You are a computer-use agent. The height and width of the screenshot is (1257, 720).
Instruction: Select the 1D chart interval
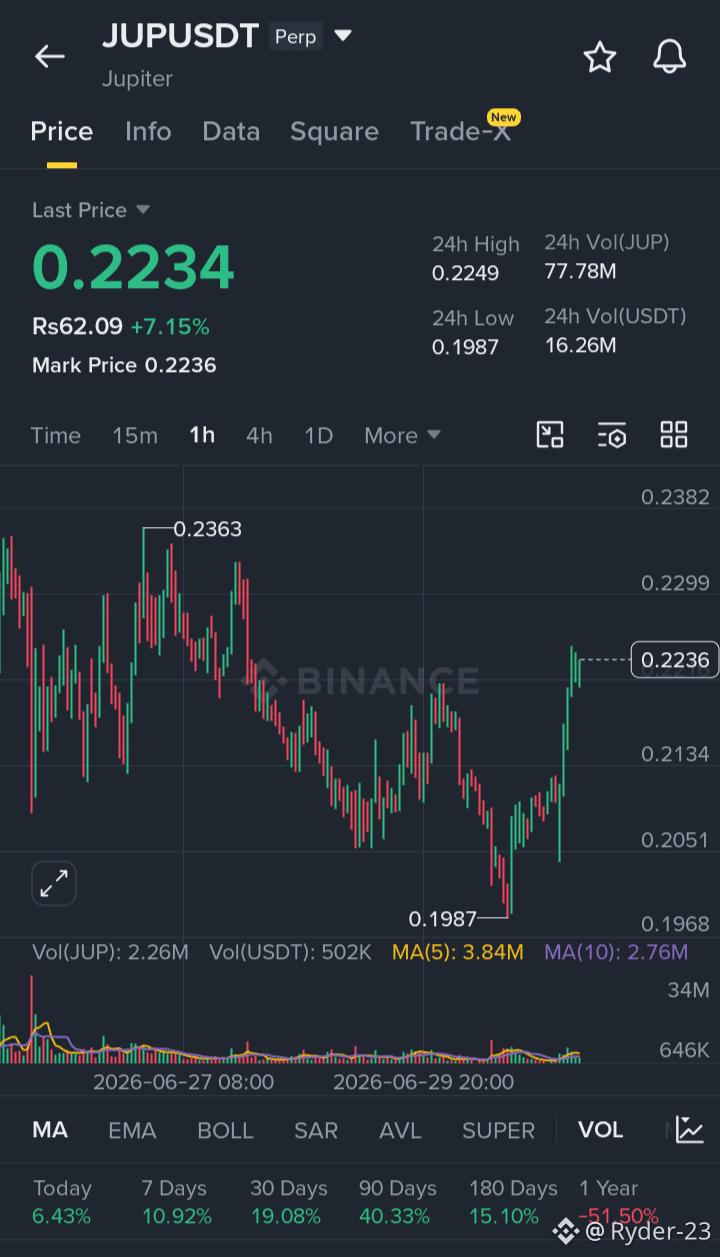pyautogui.click(x=318, y=435)
